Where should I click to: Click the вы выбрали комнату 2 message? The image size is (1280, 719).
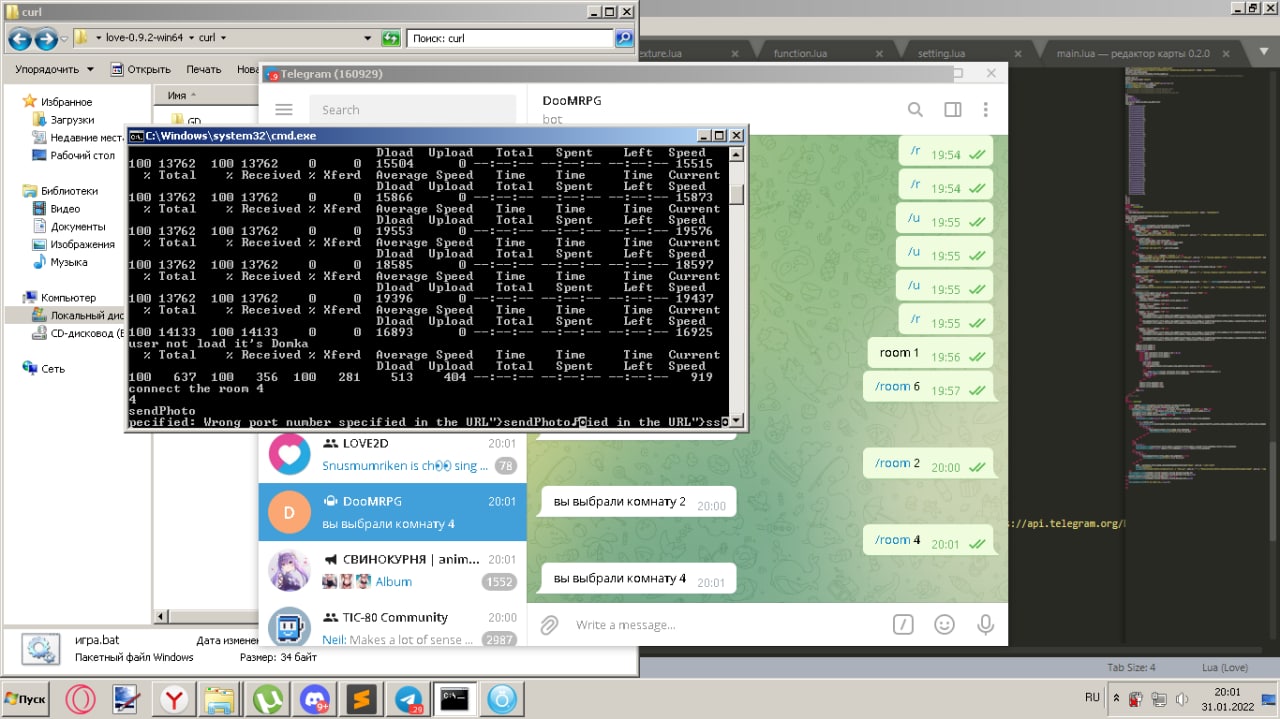639,502
